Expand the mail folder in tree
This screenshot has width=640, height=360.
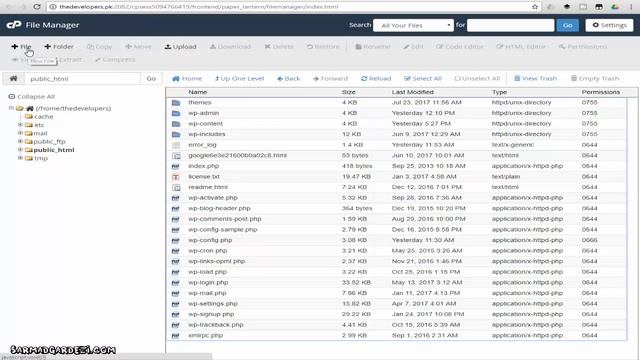(x=20, y=133)
